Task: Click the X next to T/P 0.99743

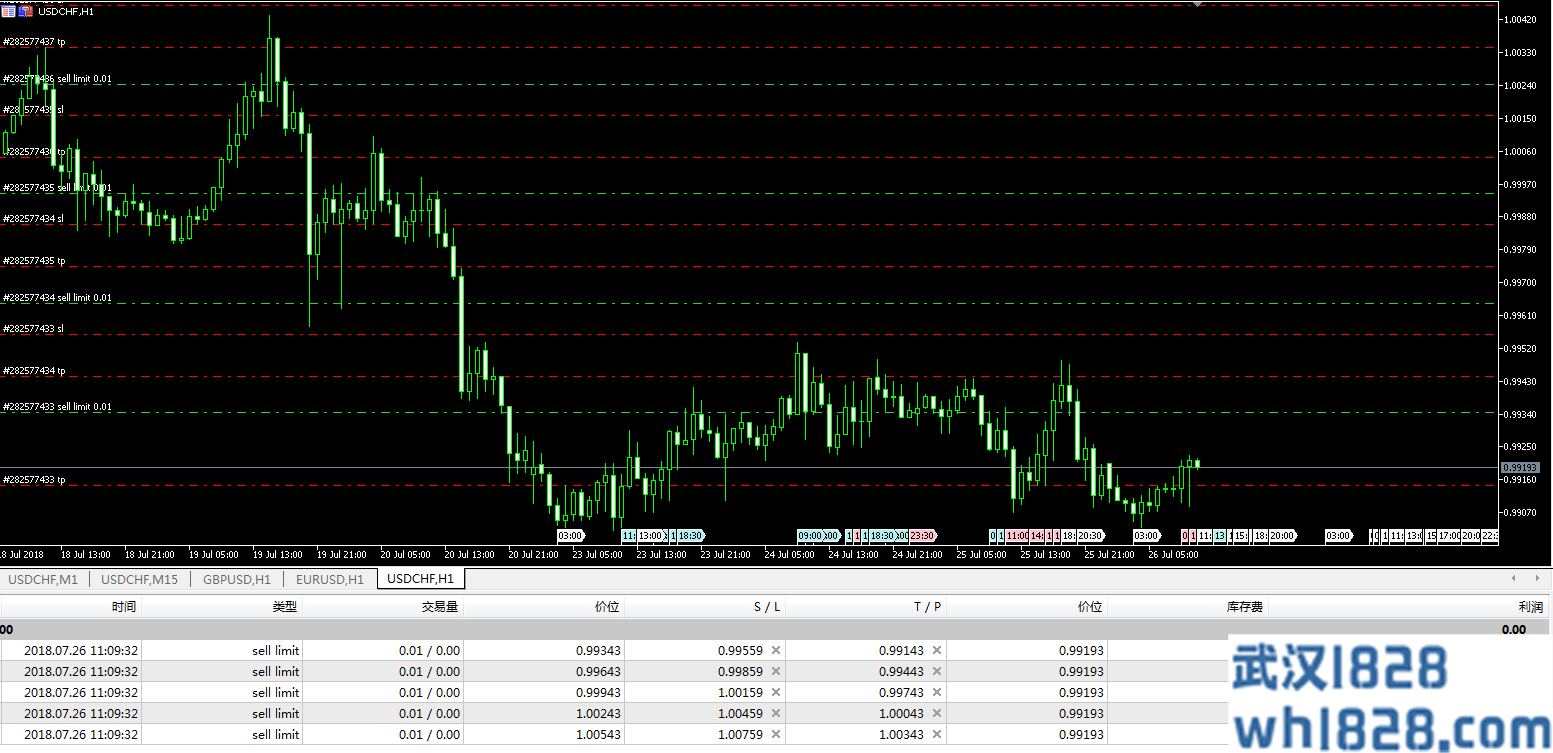Action: 937,692
